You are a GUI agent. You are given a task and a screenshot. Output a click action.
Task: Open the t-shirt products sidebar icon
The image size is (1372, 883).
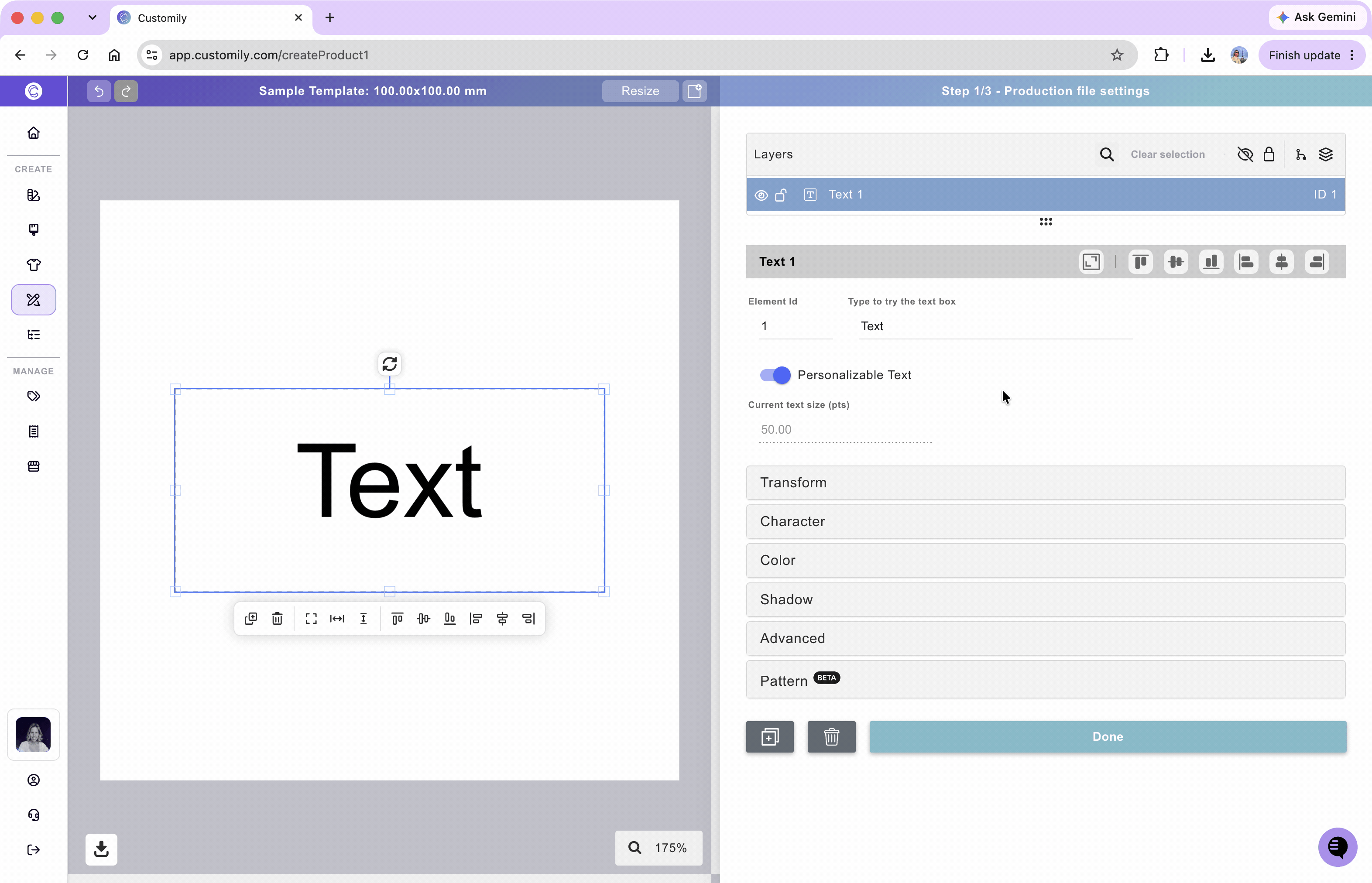34,265
